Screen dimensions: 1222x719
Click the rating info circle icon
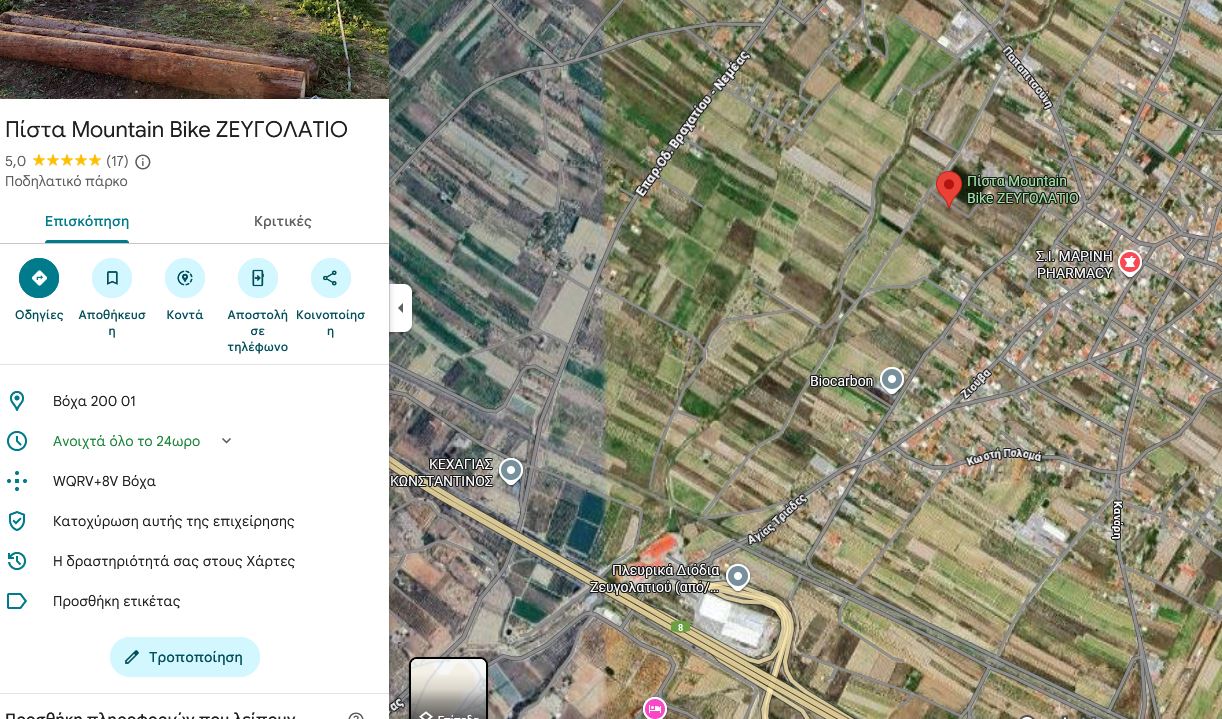click(143, 162)
